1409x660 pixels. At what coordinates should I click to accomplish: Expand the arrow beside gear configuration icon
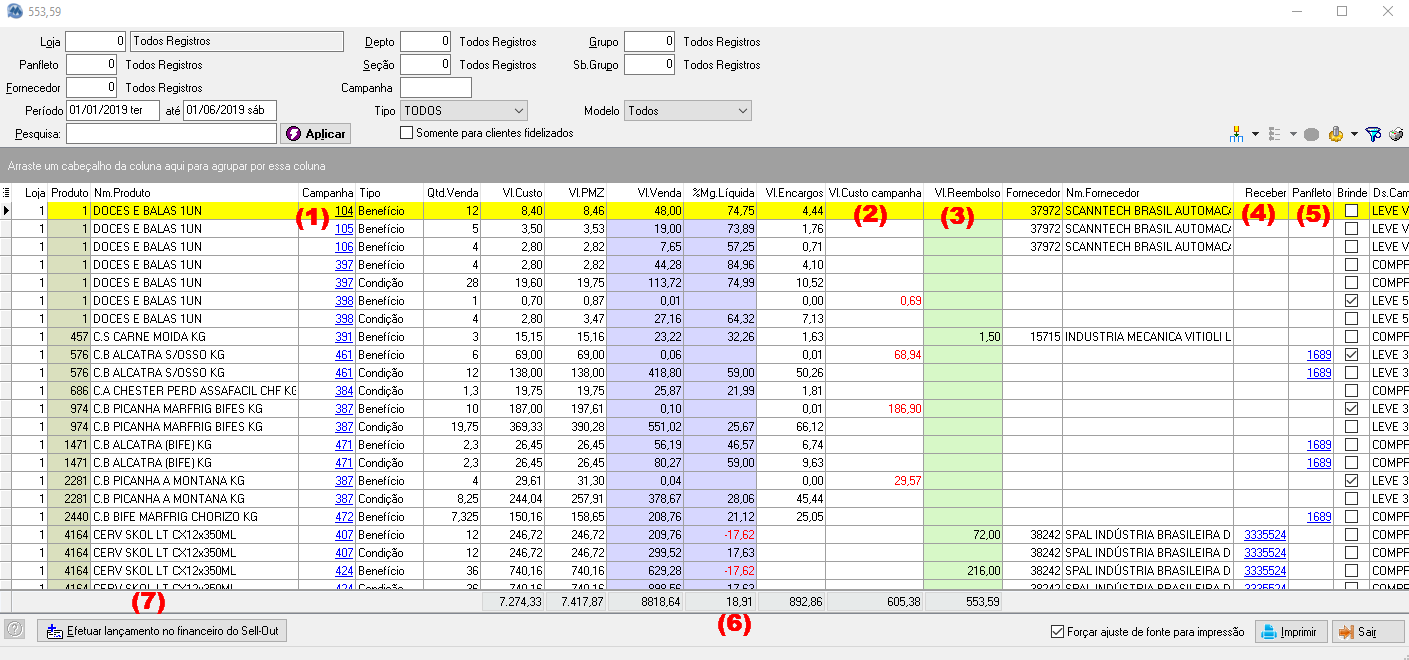pos(1354,134)
